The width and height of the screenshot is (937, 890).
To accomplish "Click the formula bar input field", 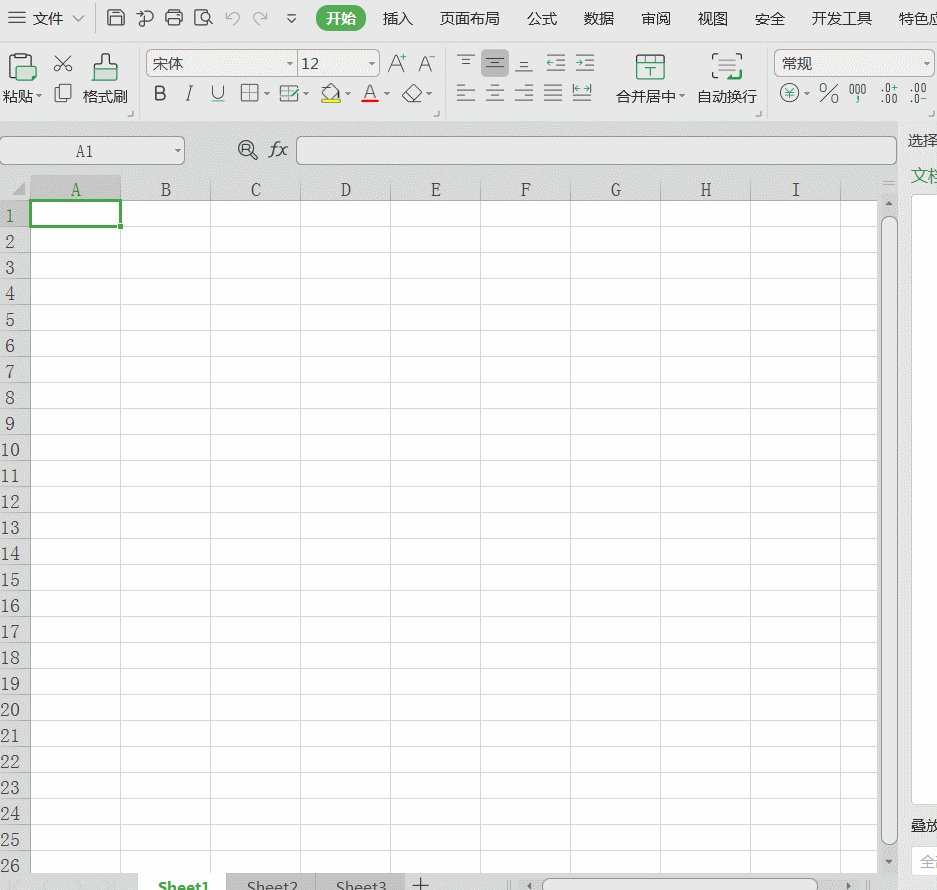I will (596, 150).
